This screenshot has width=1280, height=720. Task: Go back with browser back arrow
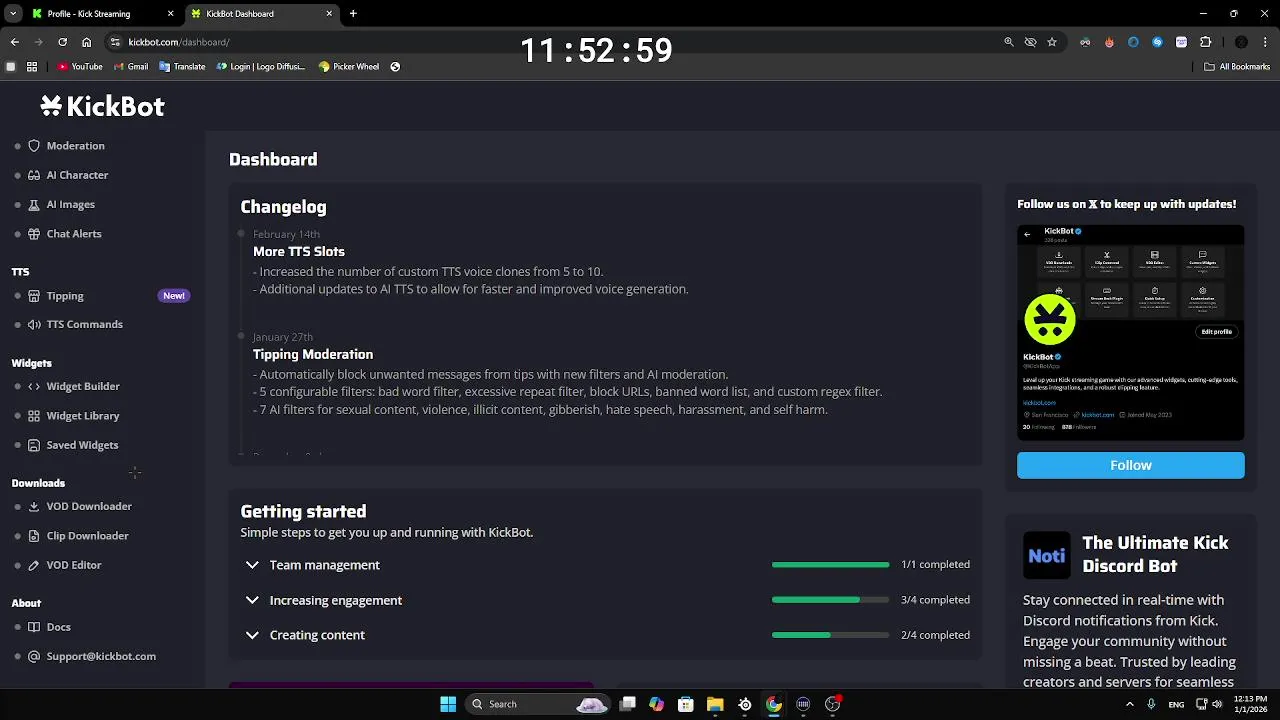tap(14, 42)
